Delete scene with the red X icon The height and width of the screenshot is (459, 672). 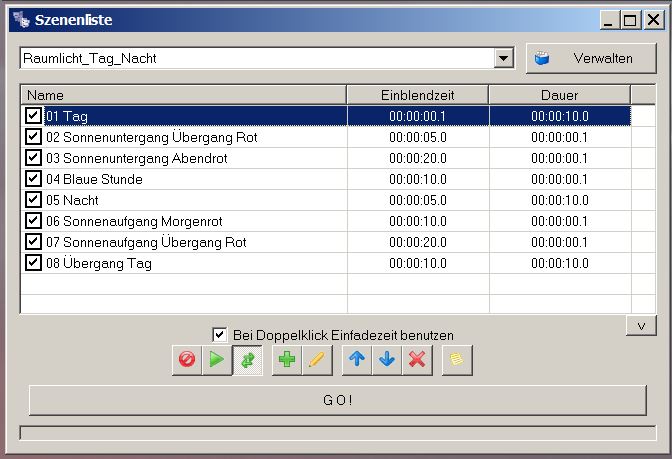point(417,360)
